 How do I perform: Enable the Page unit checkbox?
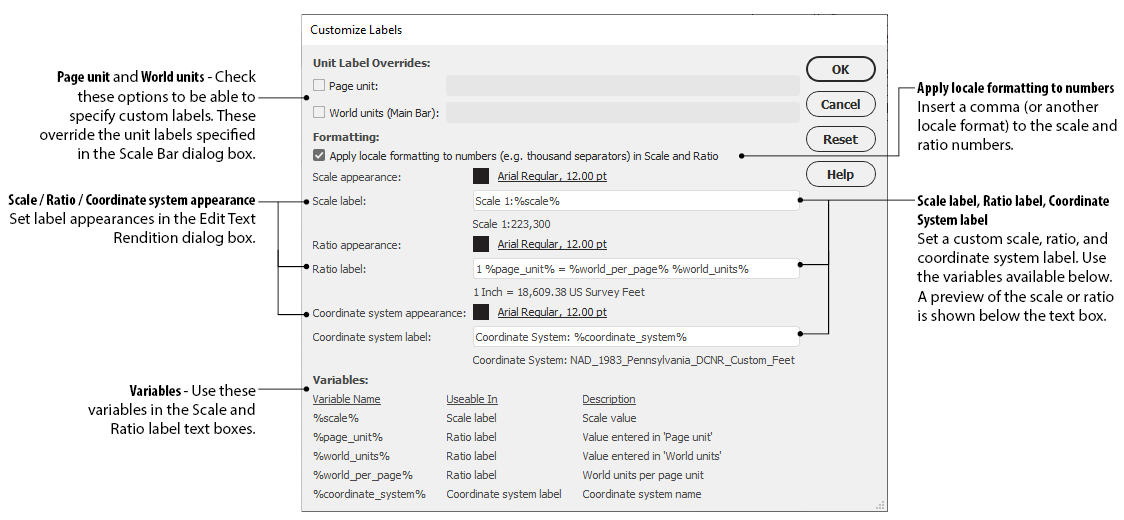point(319,86)
